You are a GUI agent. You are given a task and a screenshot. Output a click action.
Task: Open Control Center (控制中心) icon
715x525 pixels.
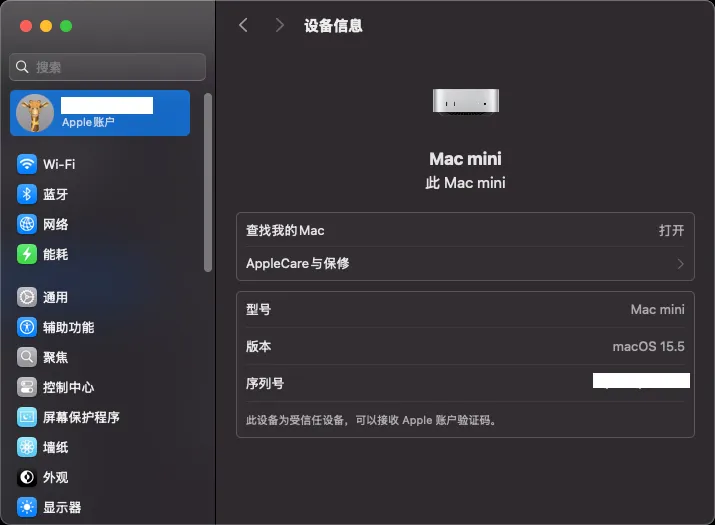coord(27,387)
